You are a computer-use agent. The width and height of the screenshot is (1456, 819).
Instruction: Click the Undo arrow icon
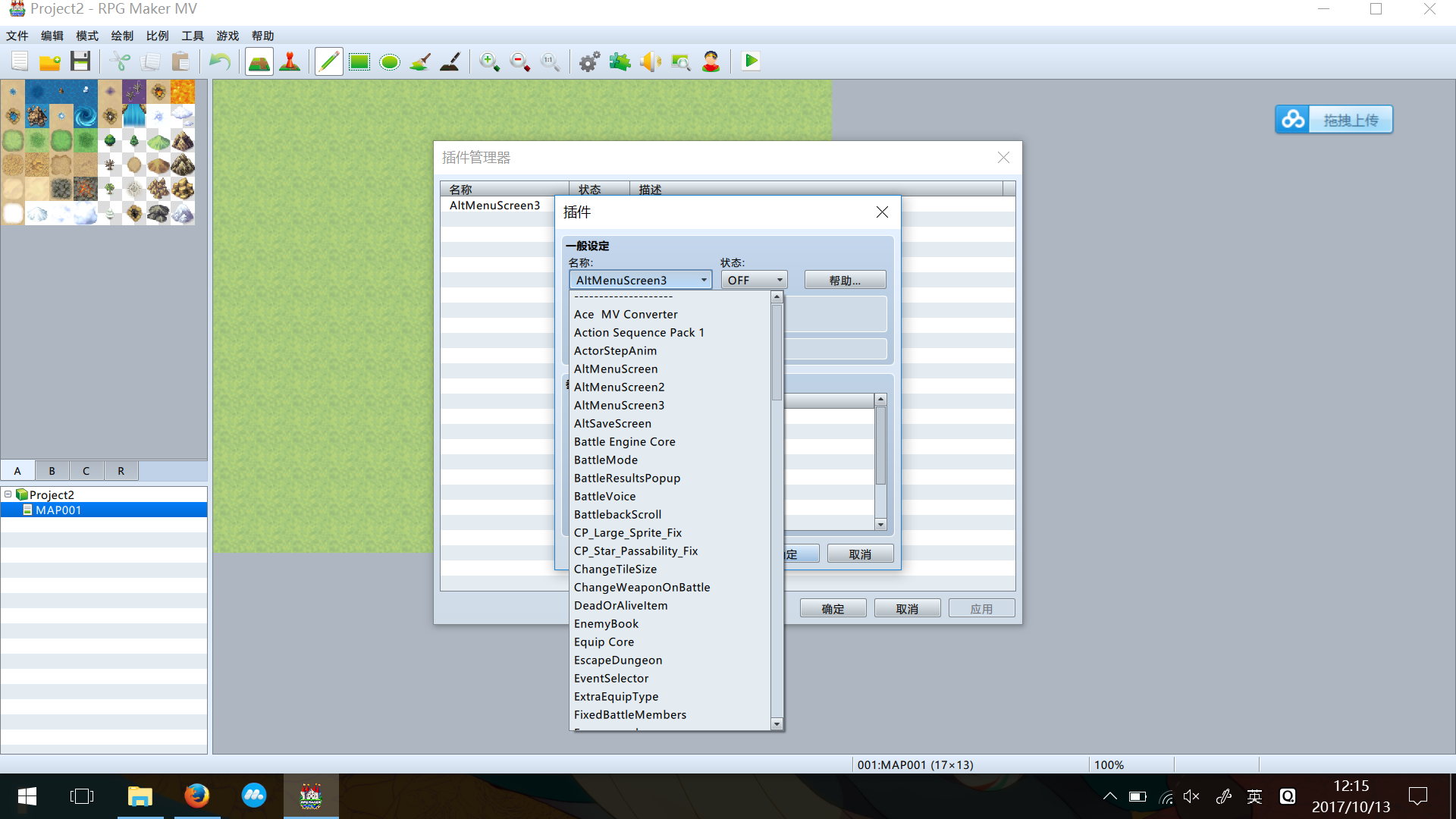click(220, 61)
